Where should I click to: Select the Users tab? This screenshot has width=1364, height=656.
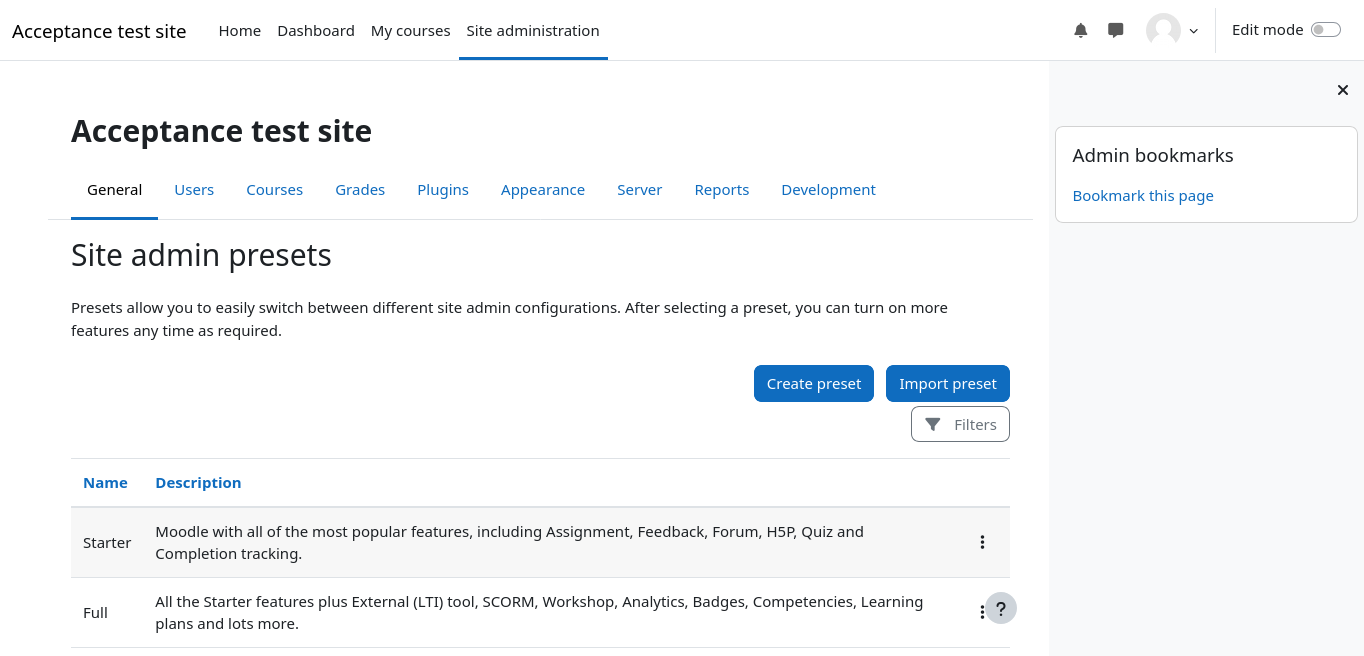194,190
